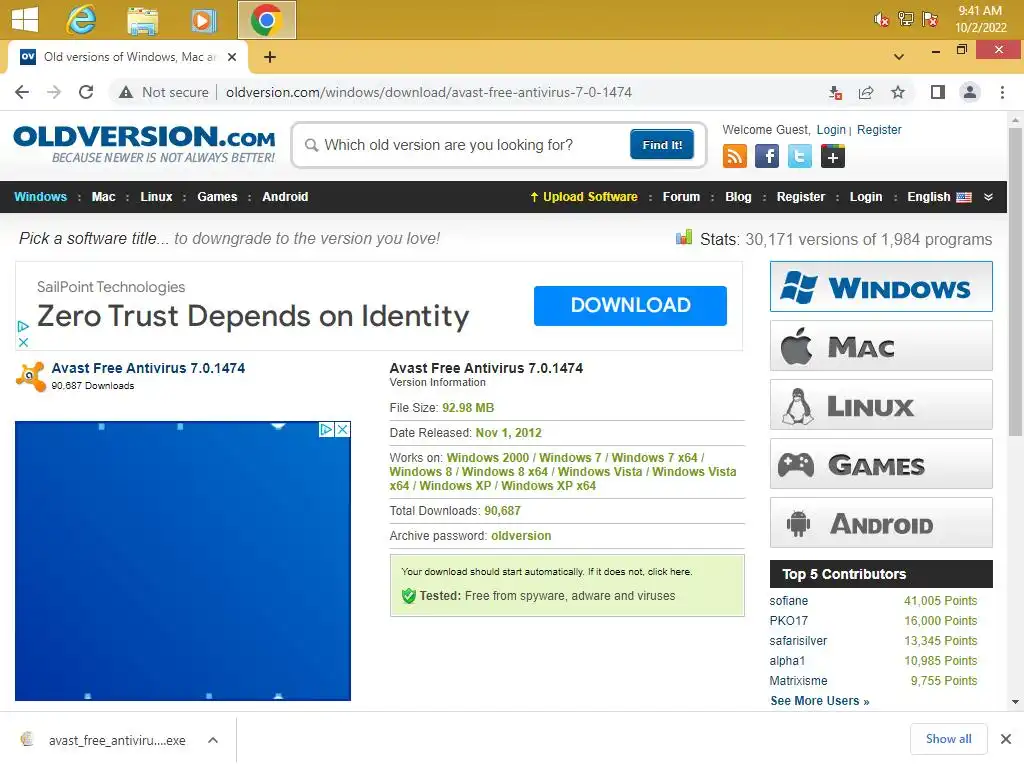Open the Android nav menu item
Screen dimensions: 1024x768
point(285,197)
